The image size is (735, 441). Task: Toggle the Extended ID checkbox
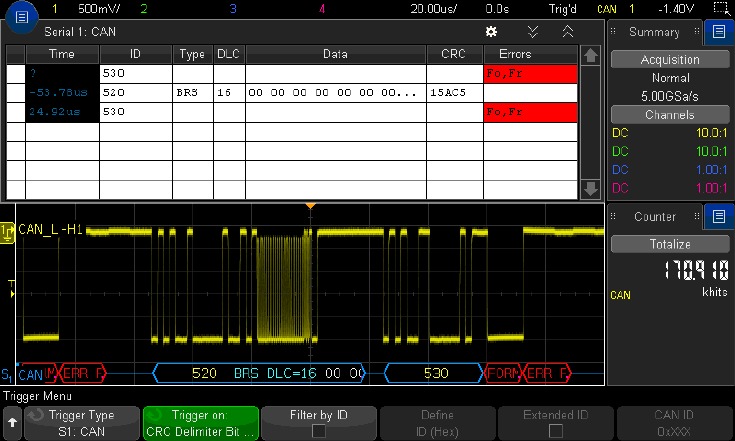(x=555, y=430)
